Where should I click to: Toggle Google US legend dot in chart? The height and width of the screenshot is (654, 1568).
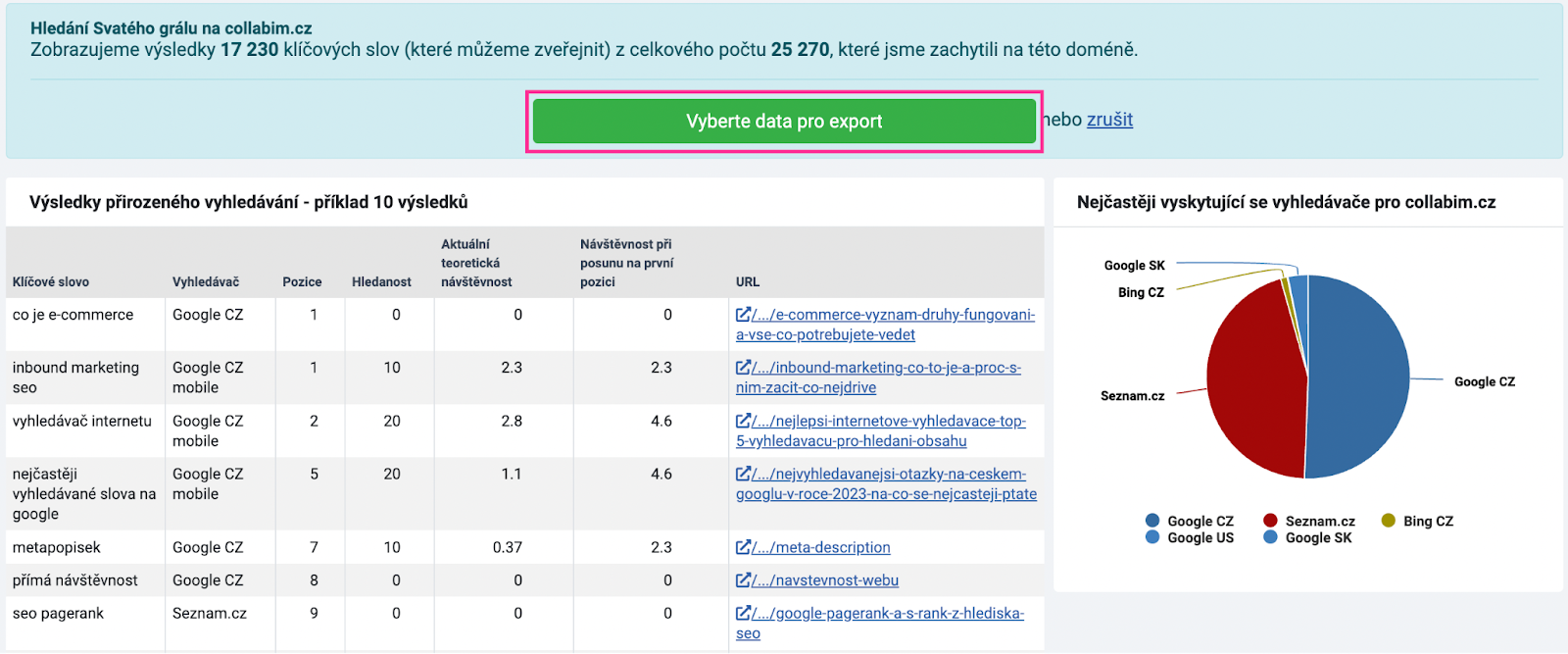point(1152,537)
